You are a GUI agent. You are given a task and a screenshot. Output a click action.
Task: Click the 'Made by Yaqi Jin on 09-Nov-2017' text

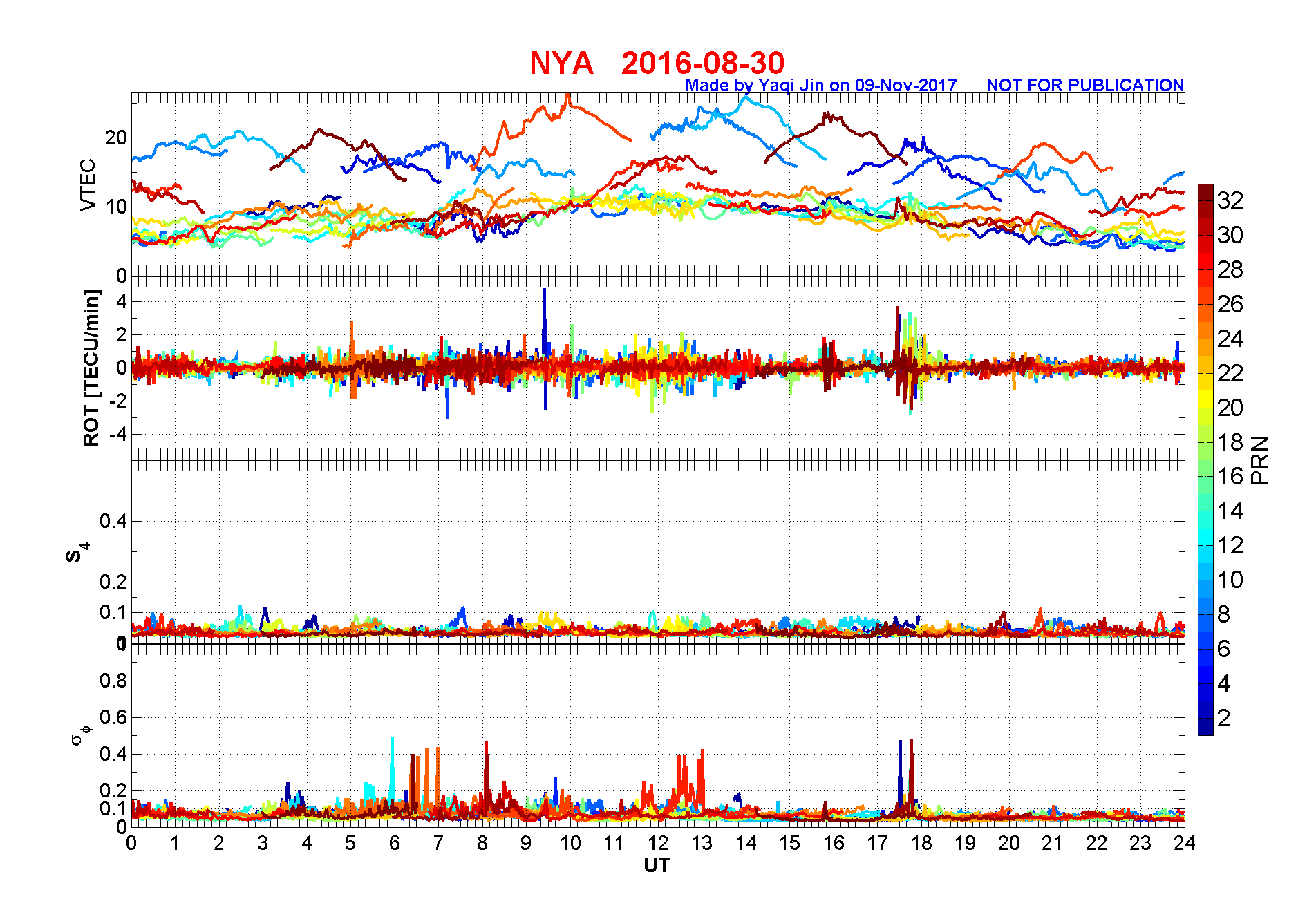click(821, 85)
